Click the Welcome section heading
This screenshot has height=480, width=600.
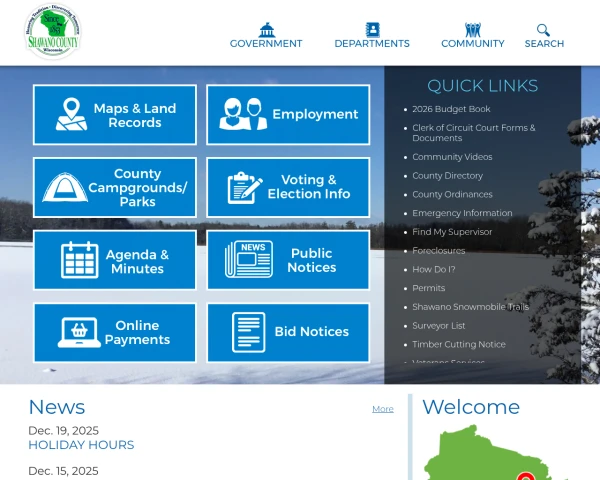click(471, 407)
